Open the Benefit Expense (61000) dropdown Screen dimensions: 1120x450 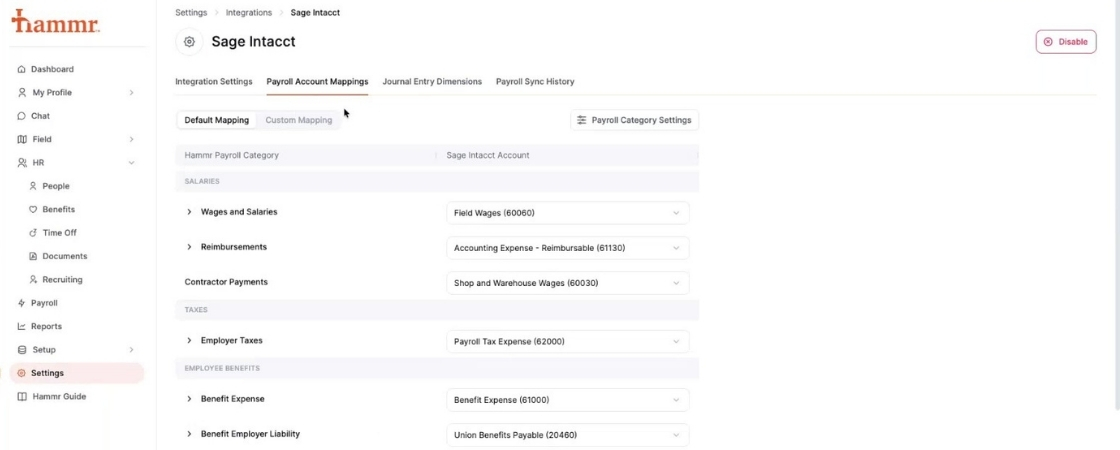click(568, 400)
